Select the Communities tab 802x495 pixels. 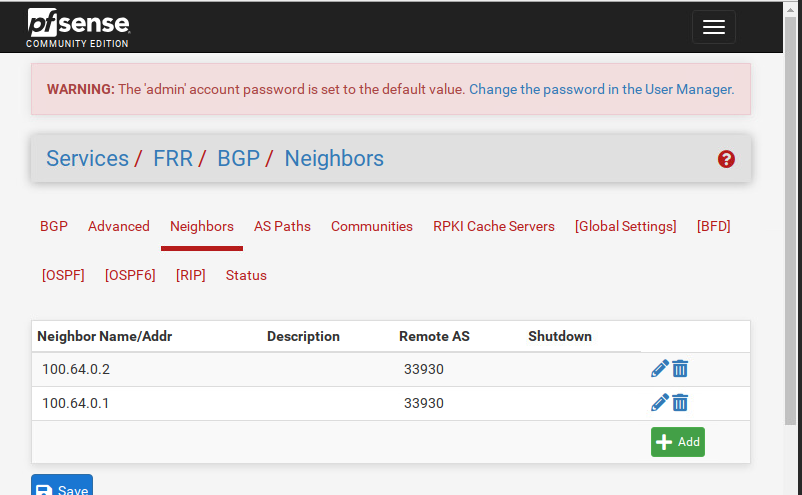tap(372, 226)
